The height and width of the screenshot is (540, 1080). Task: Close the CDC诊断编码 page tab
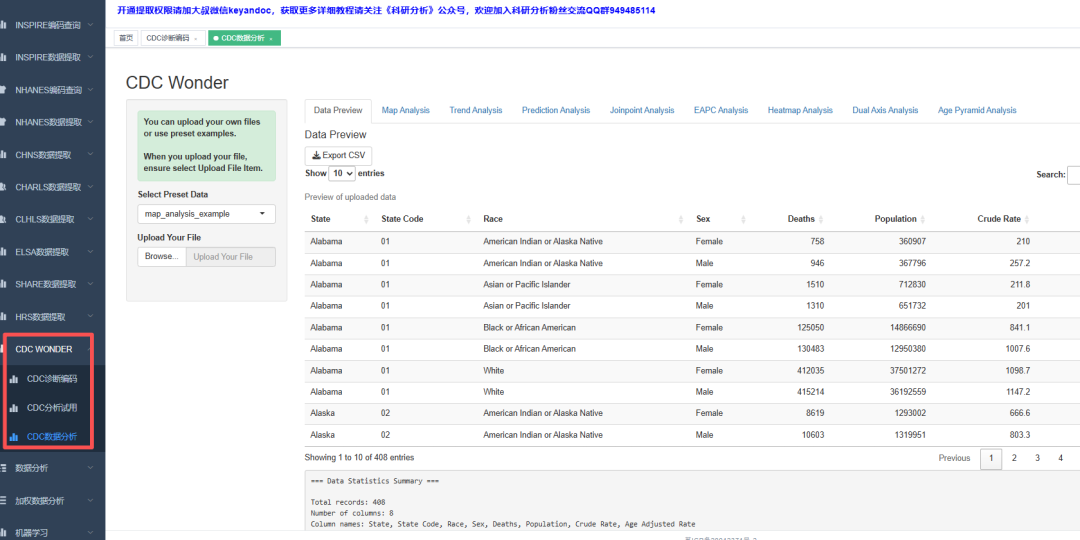(x=196, y=39)
